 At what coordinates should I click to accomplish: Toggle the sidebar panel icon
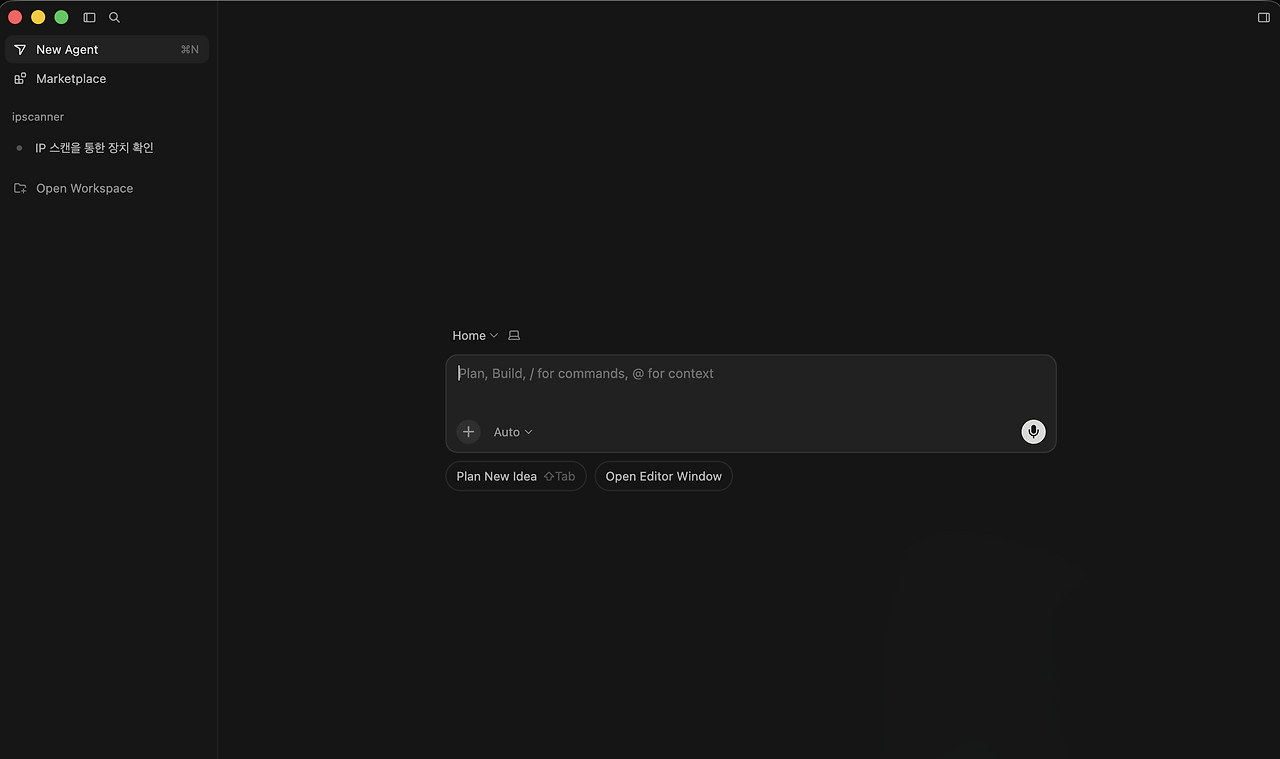89,17
